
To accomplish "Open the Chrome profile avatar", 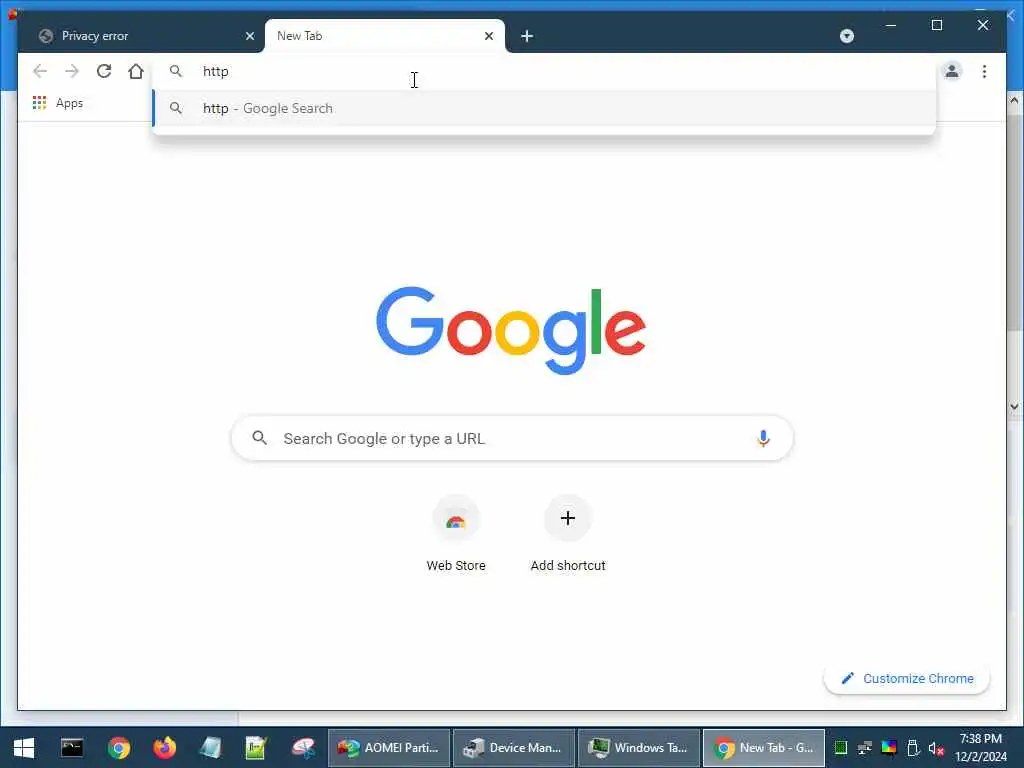I will pos(952,71).
